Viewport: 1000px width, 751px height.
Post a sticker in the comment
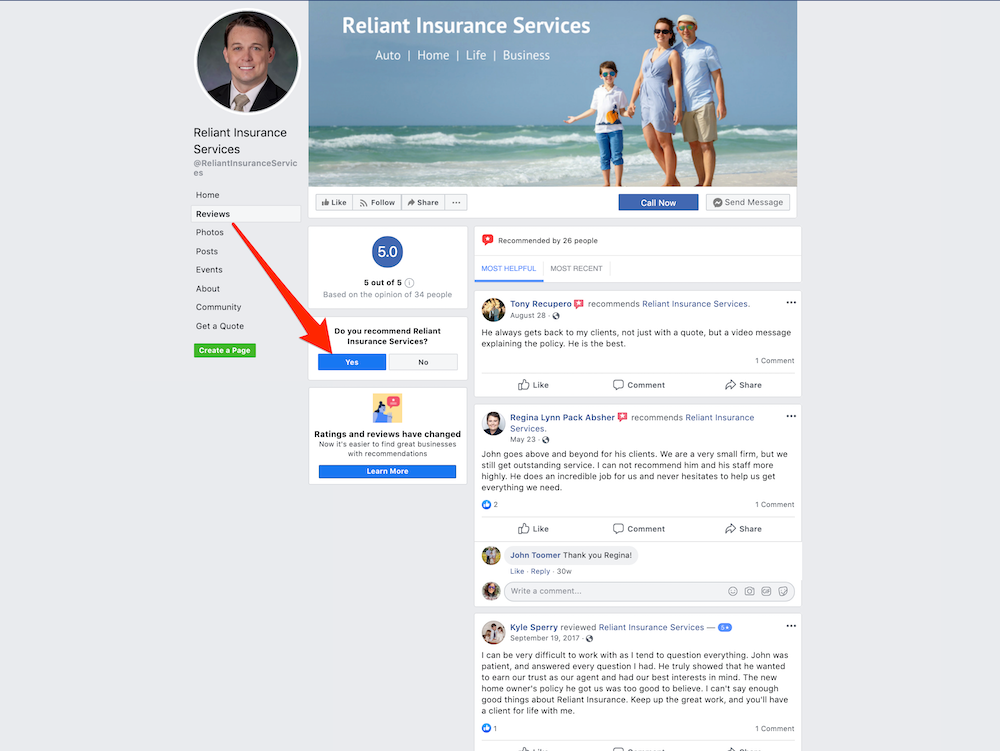point(783,591)
